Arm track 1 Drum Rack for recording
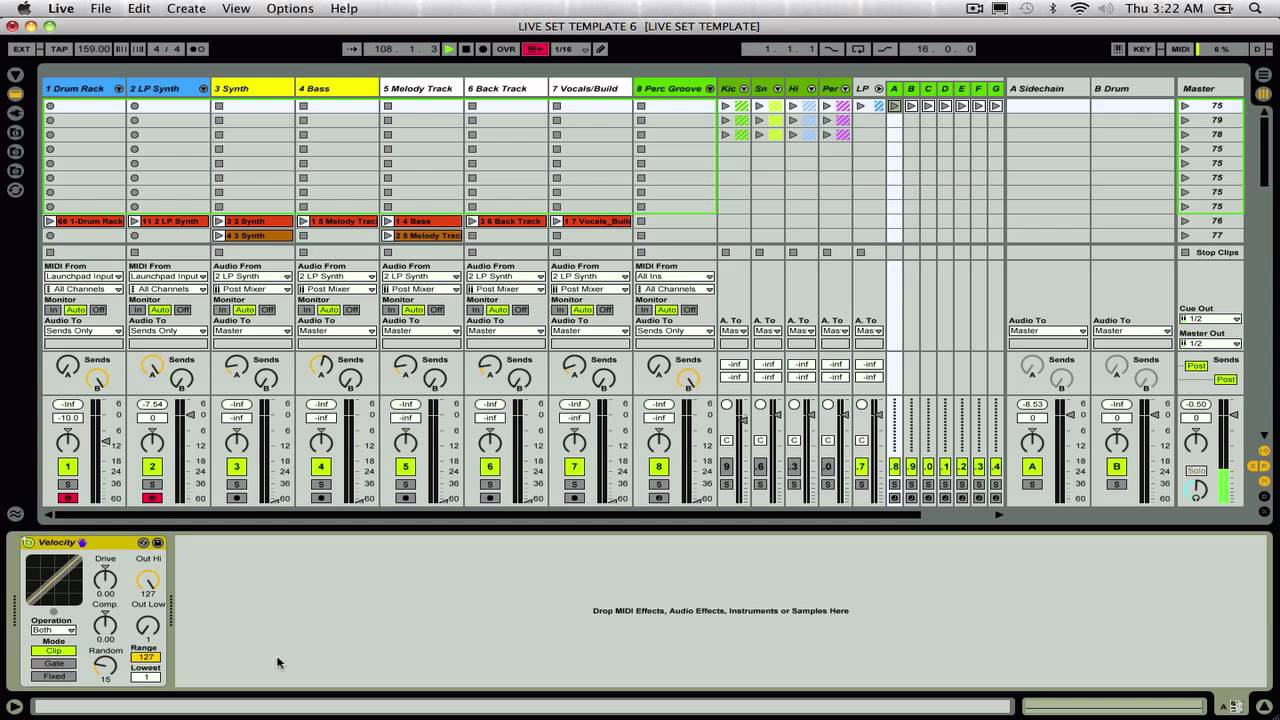 click(68, 498)
